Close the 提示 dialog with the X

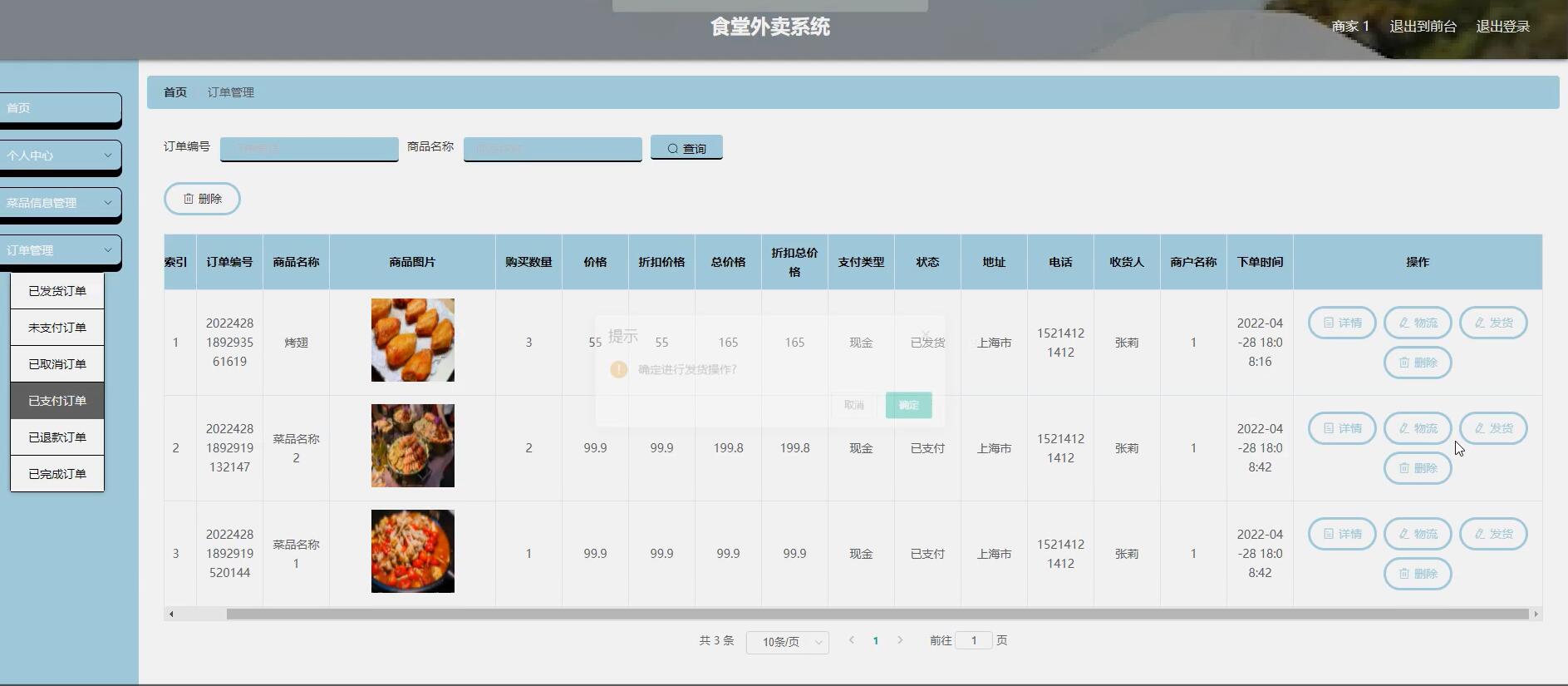pos(925,334)
